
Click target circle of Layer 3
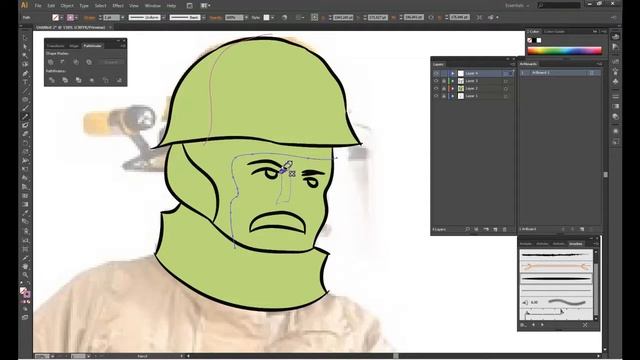coord(506,81)
